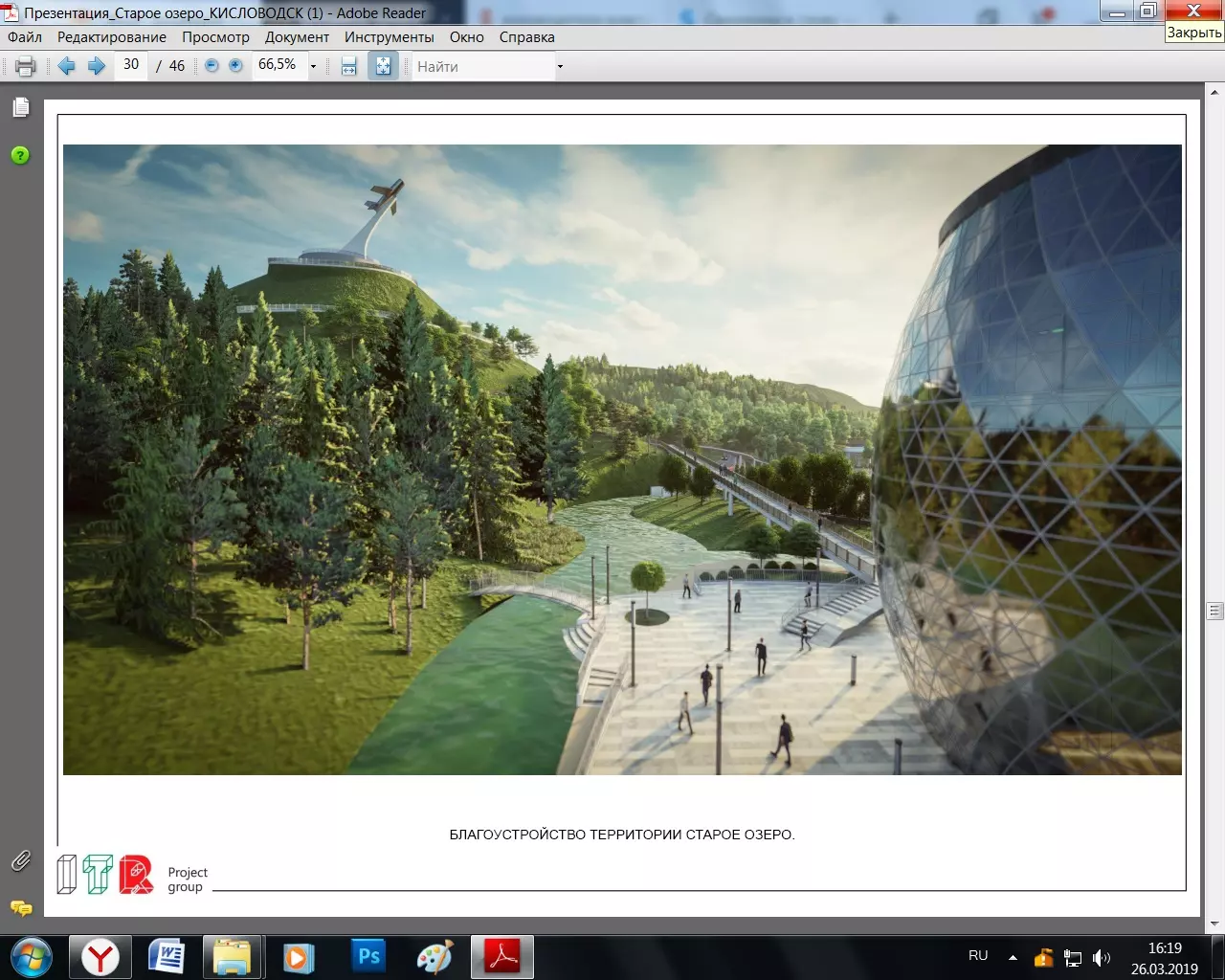Expand the 66,5% zoom level dropdown
Image resolution: width=1225 pixels, height=980 pixels.
click(x=313, y=66)
